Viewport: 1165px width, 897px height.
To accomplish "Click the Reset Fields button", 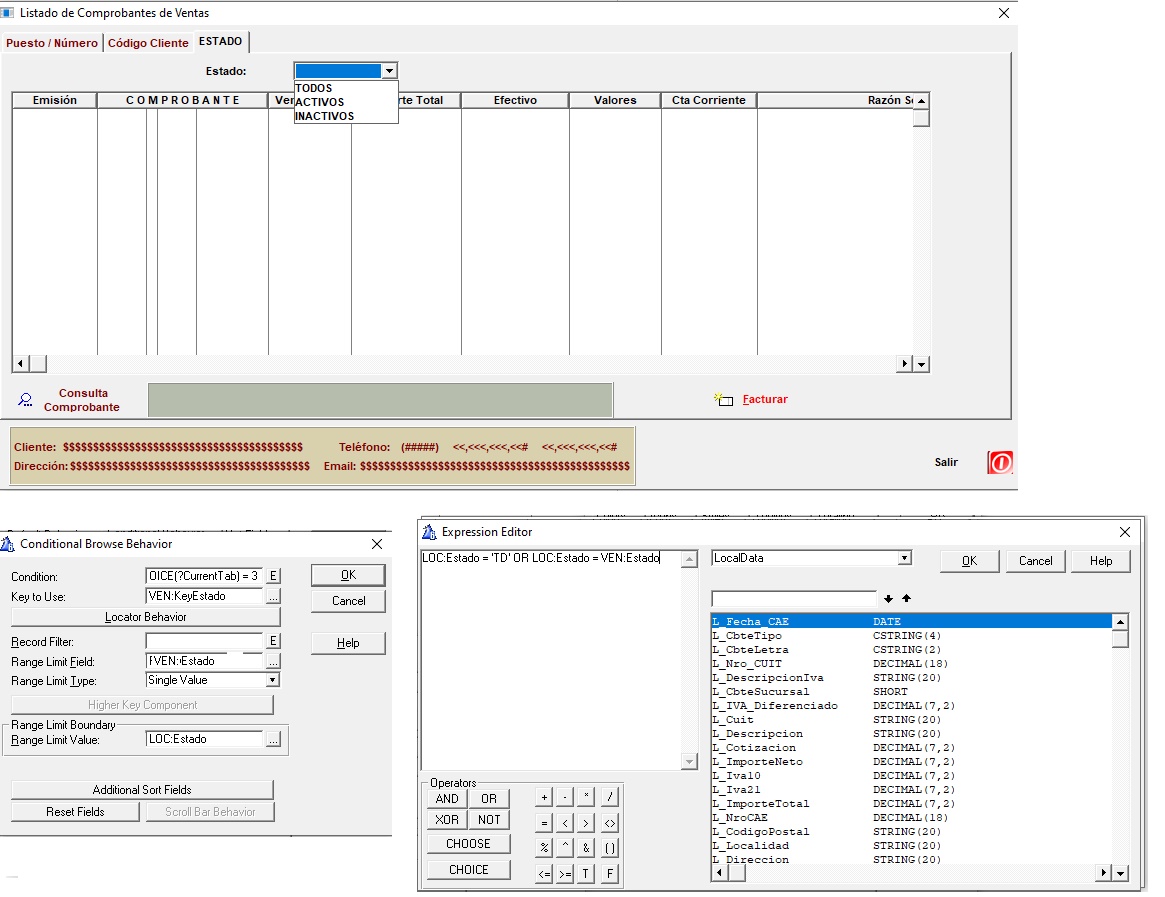I will coord(75,812).
